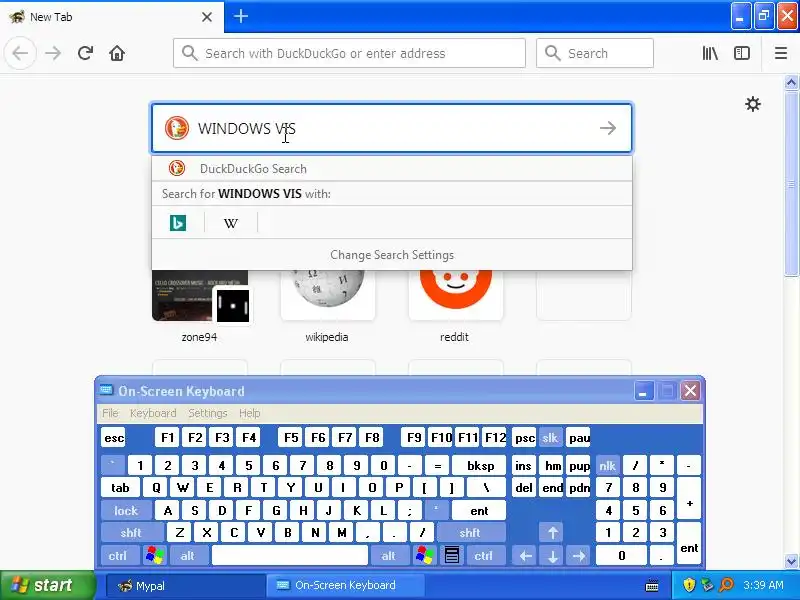The image size is (800, 600).
Task: Click the del key
Action: click(x=524, y=488)
